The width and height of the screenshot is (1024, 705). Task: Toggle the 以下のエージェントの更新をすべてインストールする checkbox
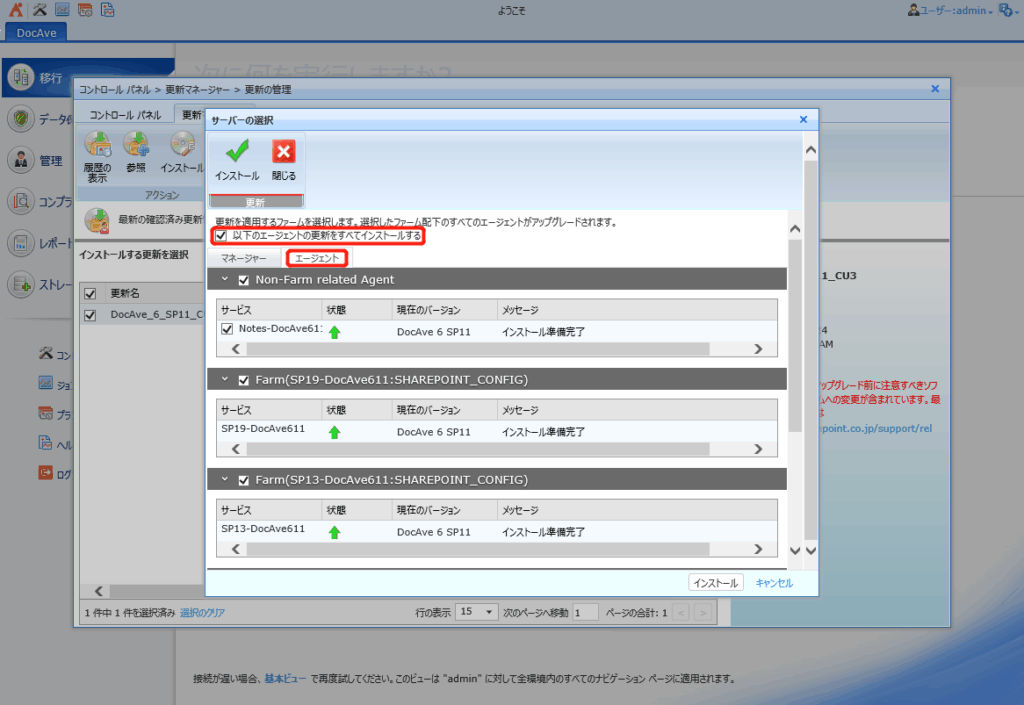[221, 236]
